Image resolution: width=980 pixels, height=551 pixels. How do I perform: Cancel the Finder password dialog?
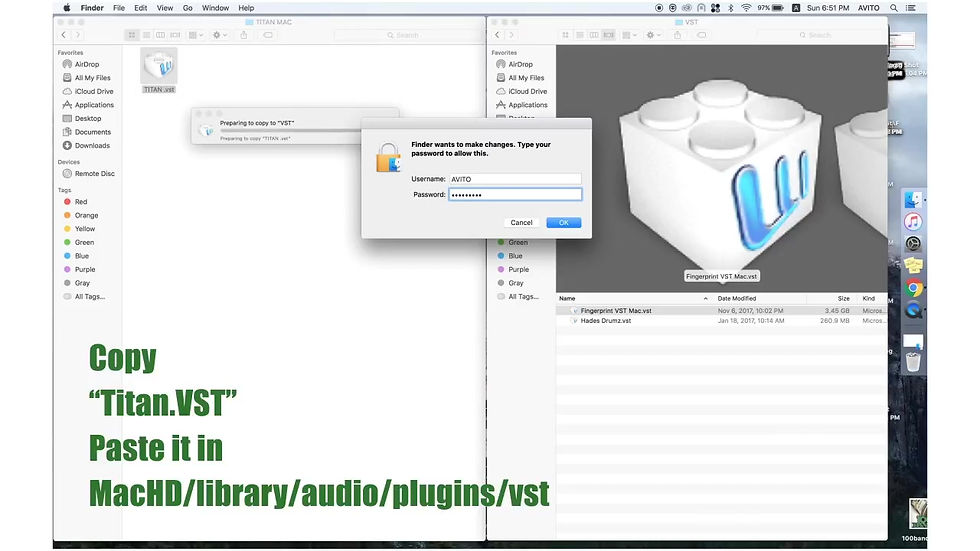coord(521,222)
